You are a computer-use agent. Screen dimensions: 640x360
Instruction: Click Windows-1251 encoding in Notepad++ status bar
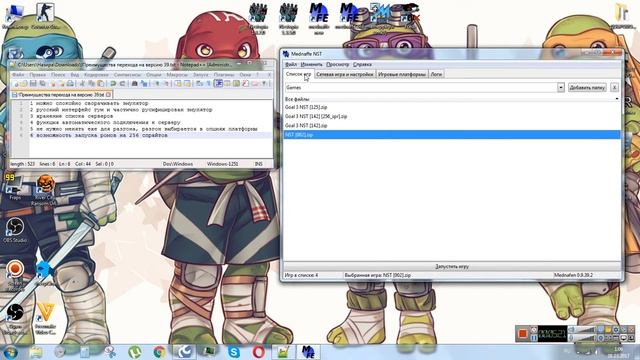(222, 164)
